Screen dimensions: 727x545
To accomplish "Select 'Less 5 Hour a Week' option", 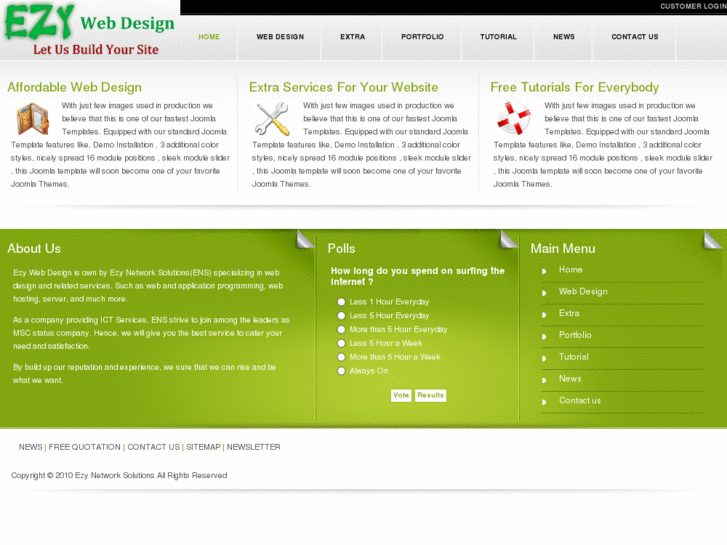I will point(341,343).
